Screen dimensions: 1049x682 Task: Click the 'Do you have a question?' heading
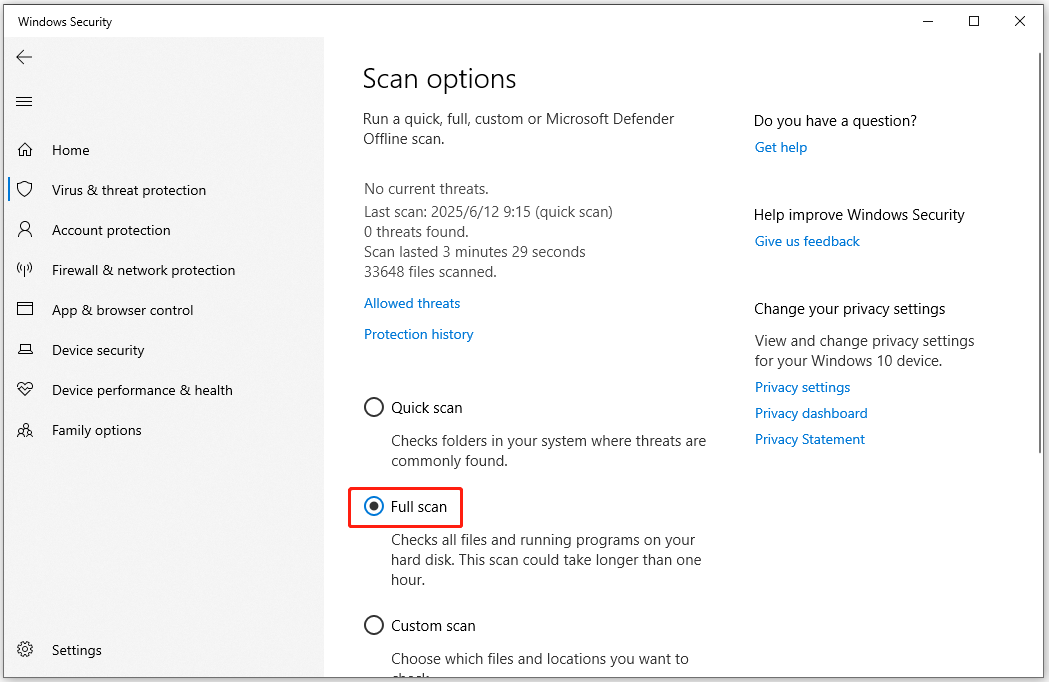835,120
